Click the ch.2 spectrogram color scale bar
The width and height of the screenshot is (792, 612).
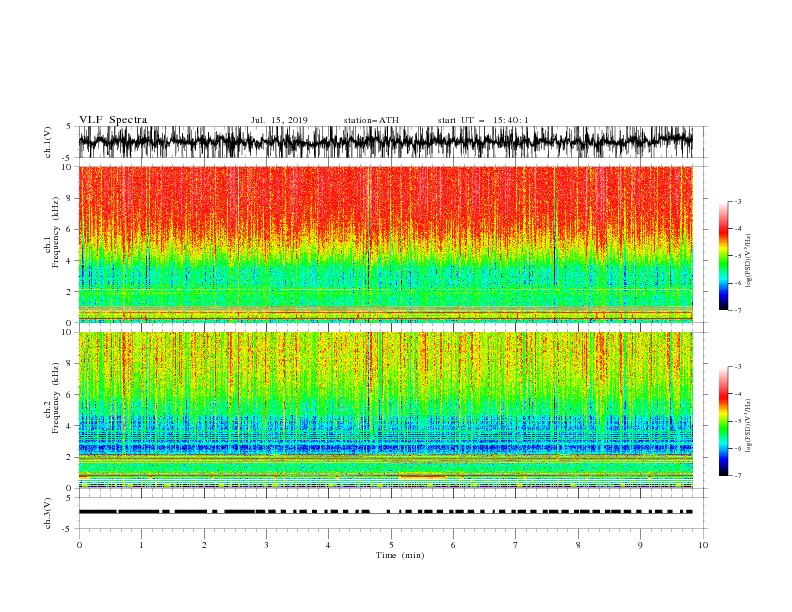pyautogui.click(x=723, y=421)
